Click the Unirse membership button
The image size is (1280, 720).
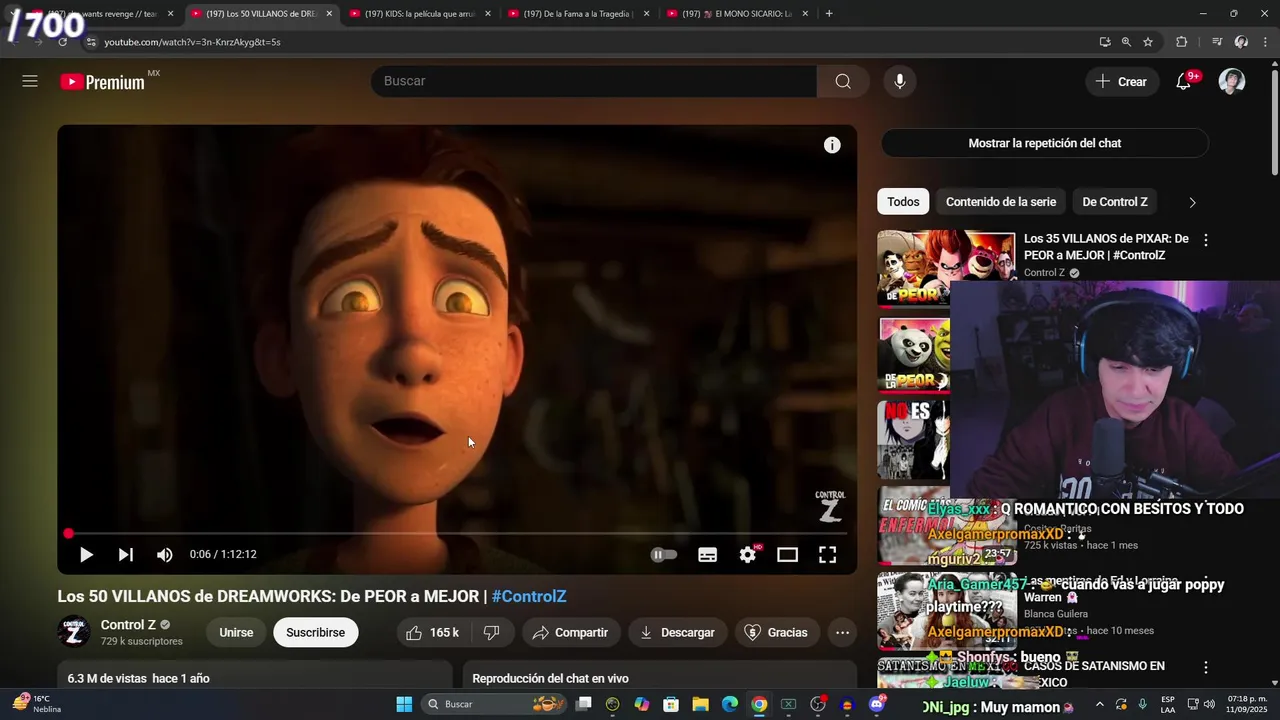point(236,632)
